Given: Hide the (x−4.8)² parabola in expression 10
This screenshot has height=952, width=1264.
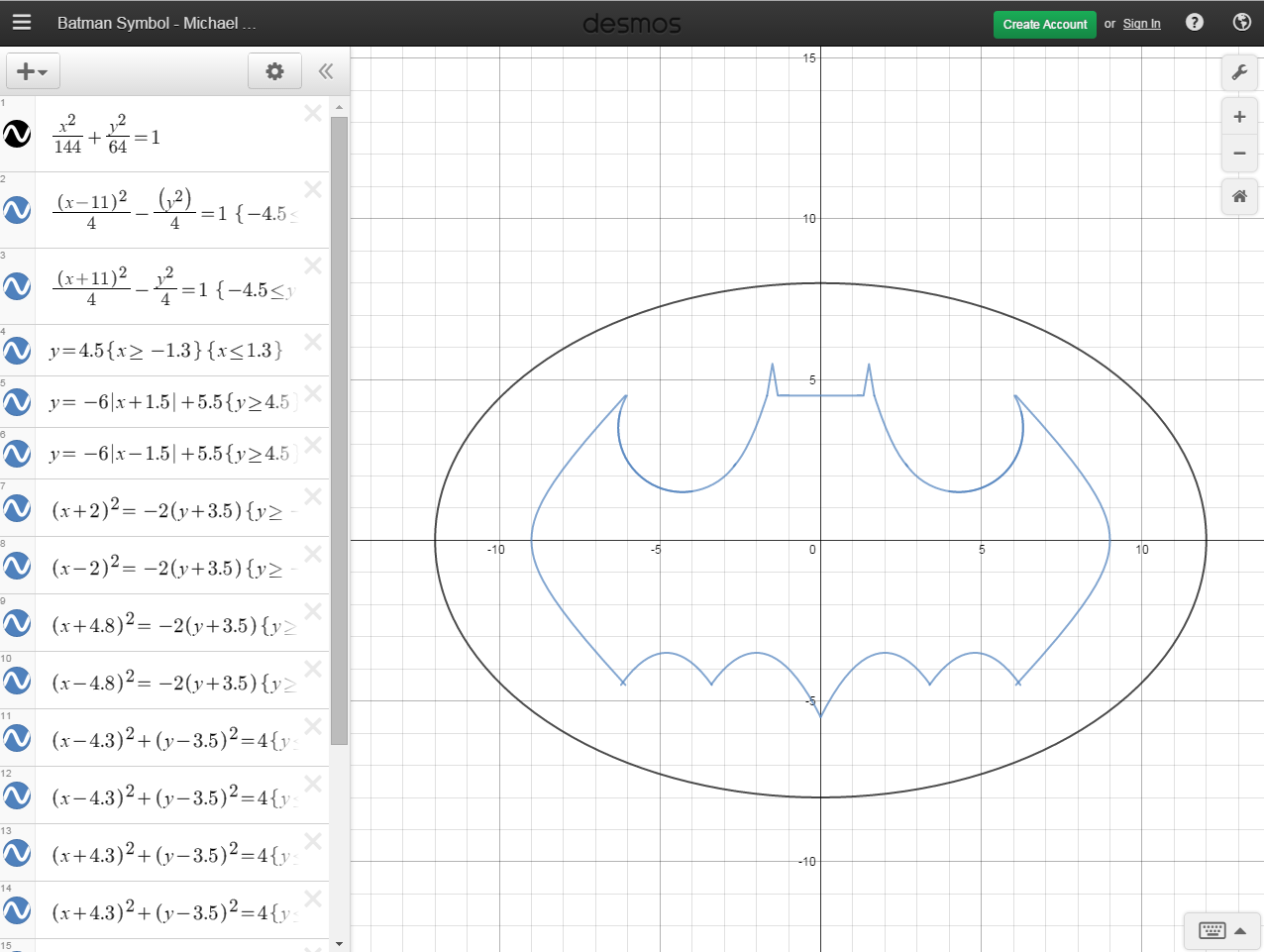Looking at the screenshot, I should (17, 681).
